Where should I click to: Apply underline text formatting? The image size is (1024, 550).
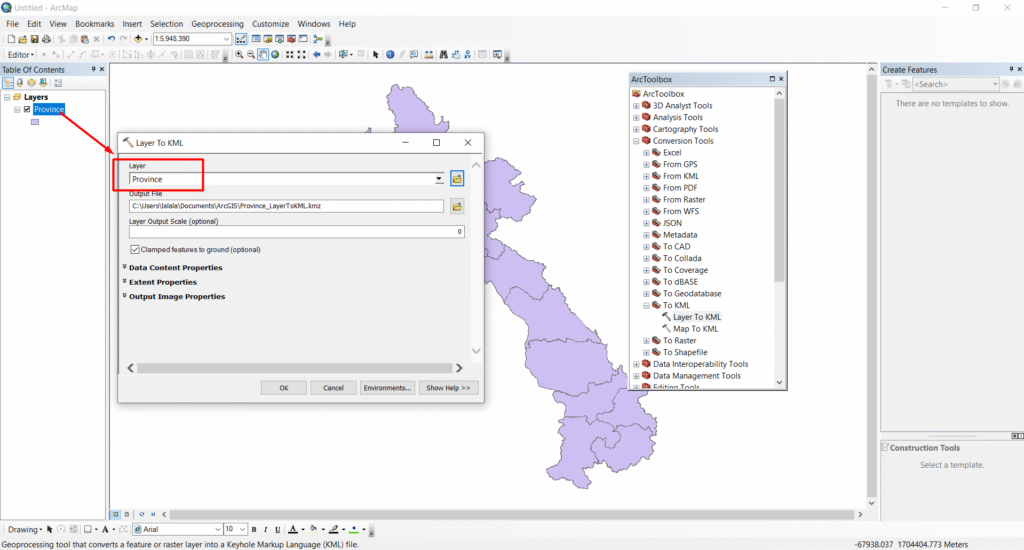click(278, 529)
